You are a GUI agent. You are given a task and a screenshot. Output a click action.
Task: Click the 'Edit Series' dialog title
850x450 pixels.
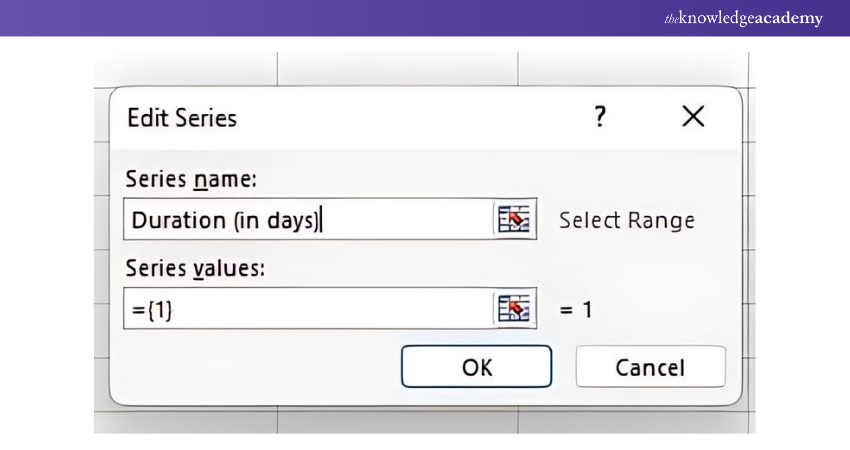point(182,118)
